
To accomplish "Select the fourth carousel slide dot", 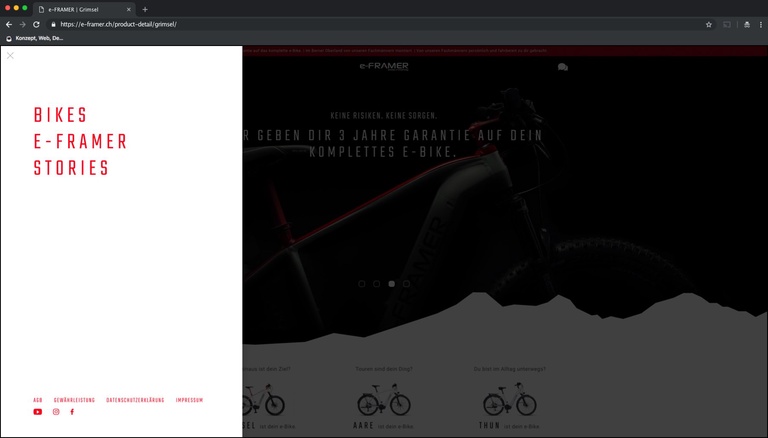I will (406, 284).
